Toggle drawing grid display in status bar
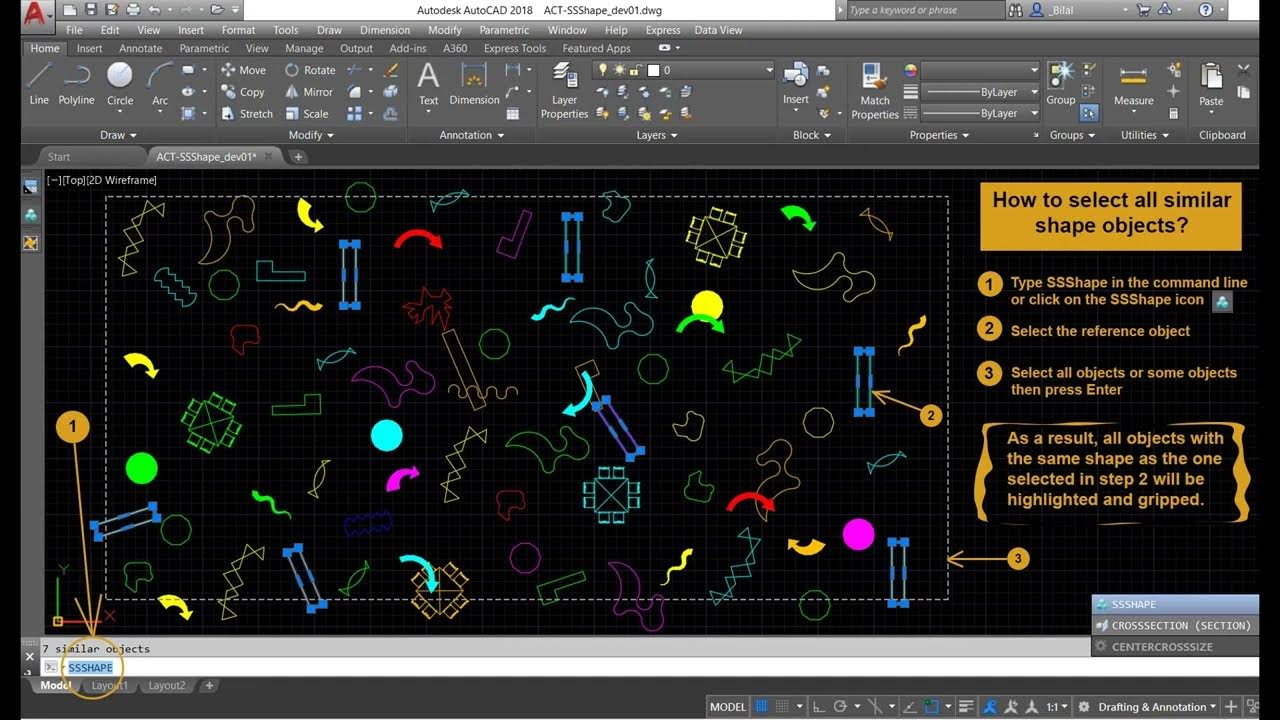This screenshot has height=720, width=1280. pos(763,707)
